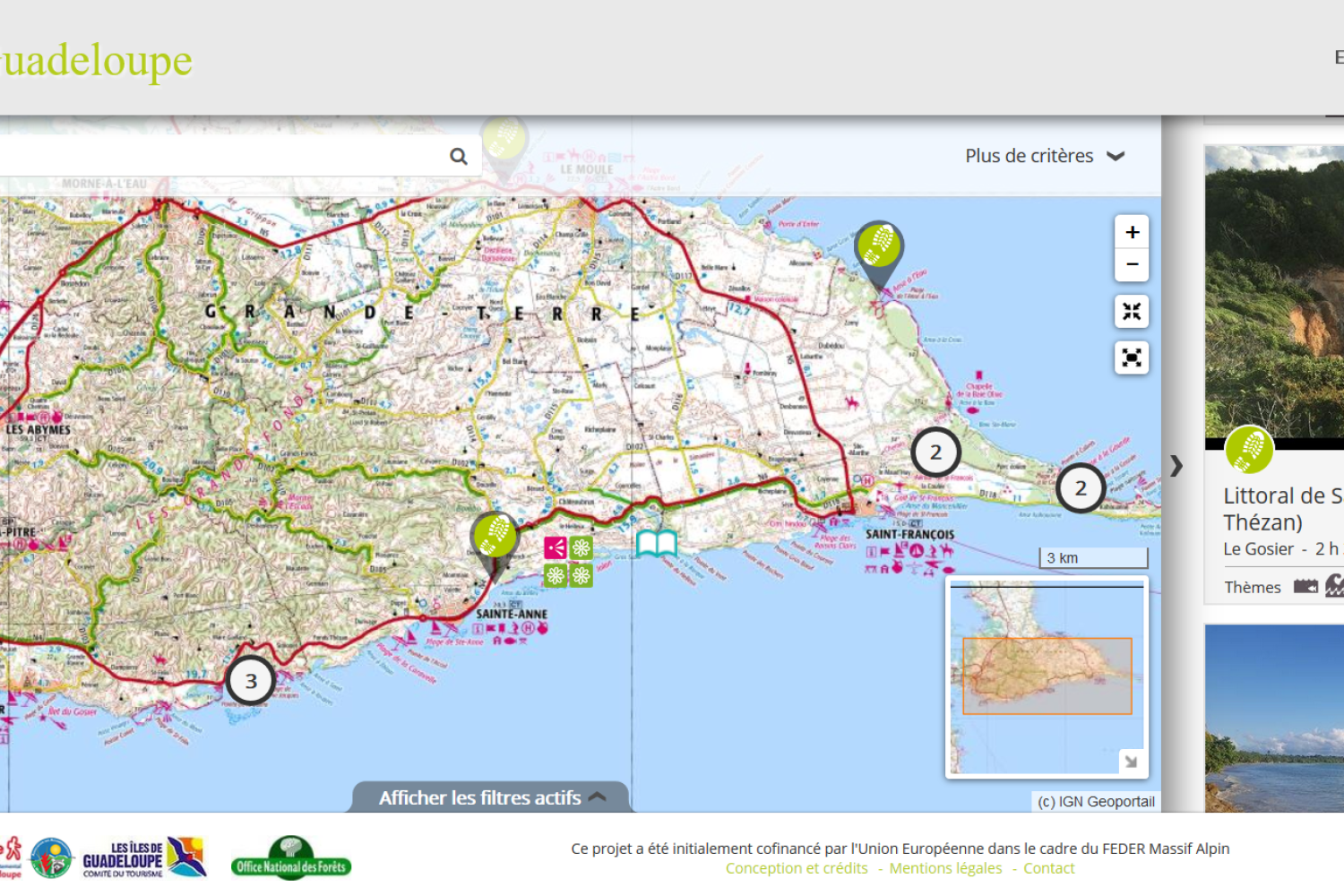Open the cluster of 2 north of Saint-François
The image size is (1344, 896).
pyautogui.click(x=935, y=452)
